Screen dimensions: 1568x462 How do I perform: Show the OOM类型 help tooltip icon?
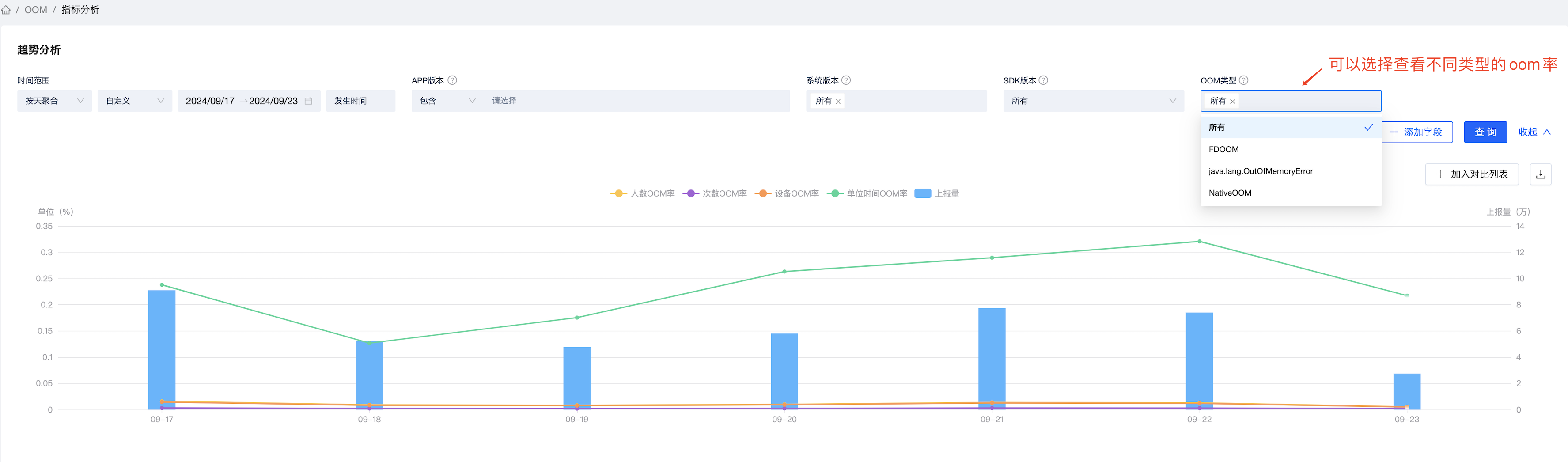tap(1243, 80)
